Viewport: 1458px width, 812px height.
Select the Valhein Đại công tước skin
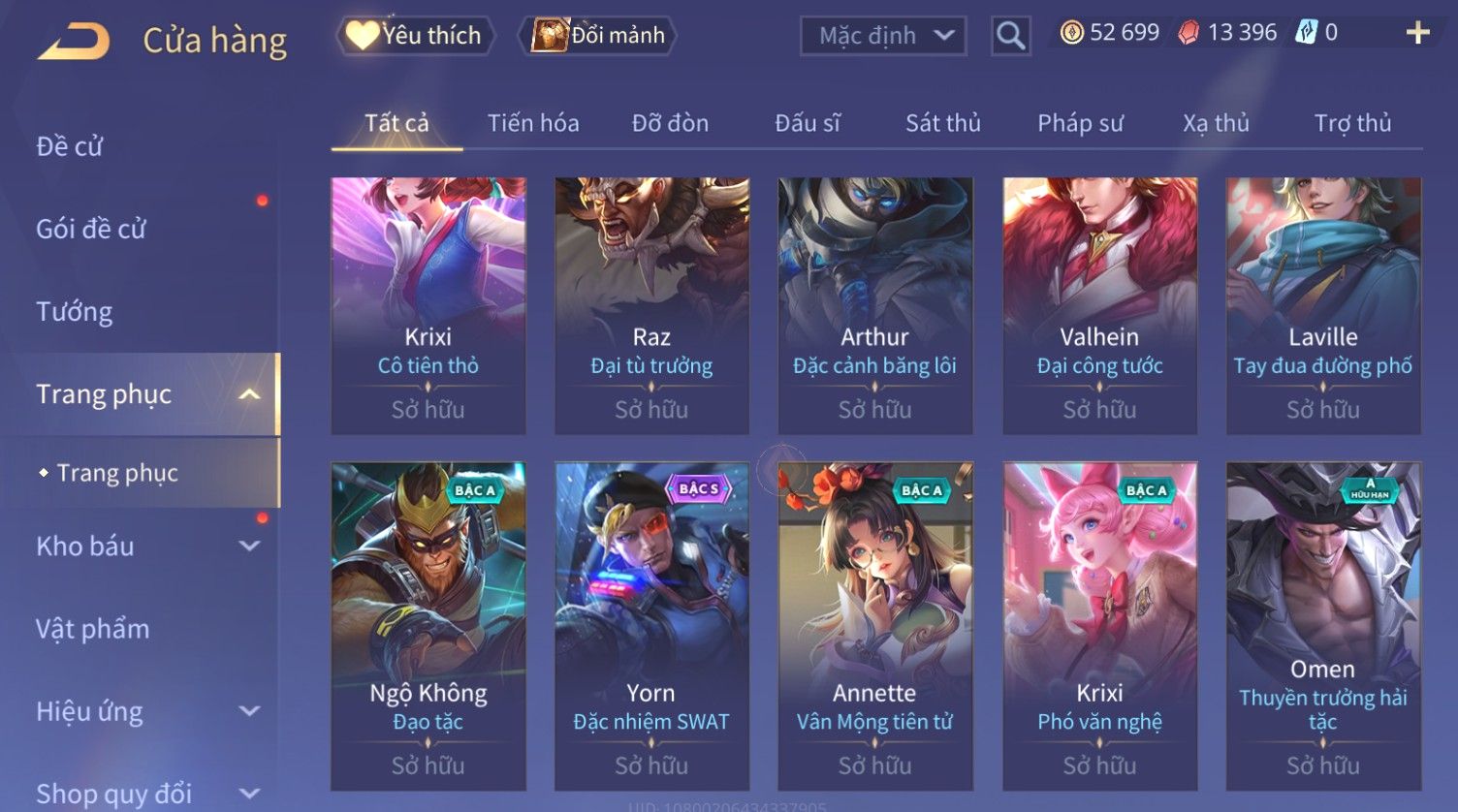coord(1099,305)
